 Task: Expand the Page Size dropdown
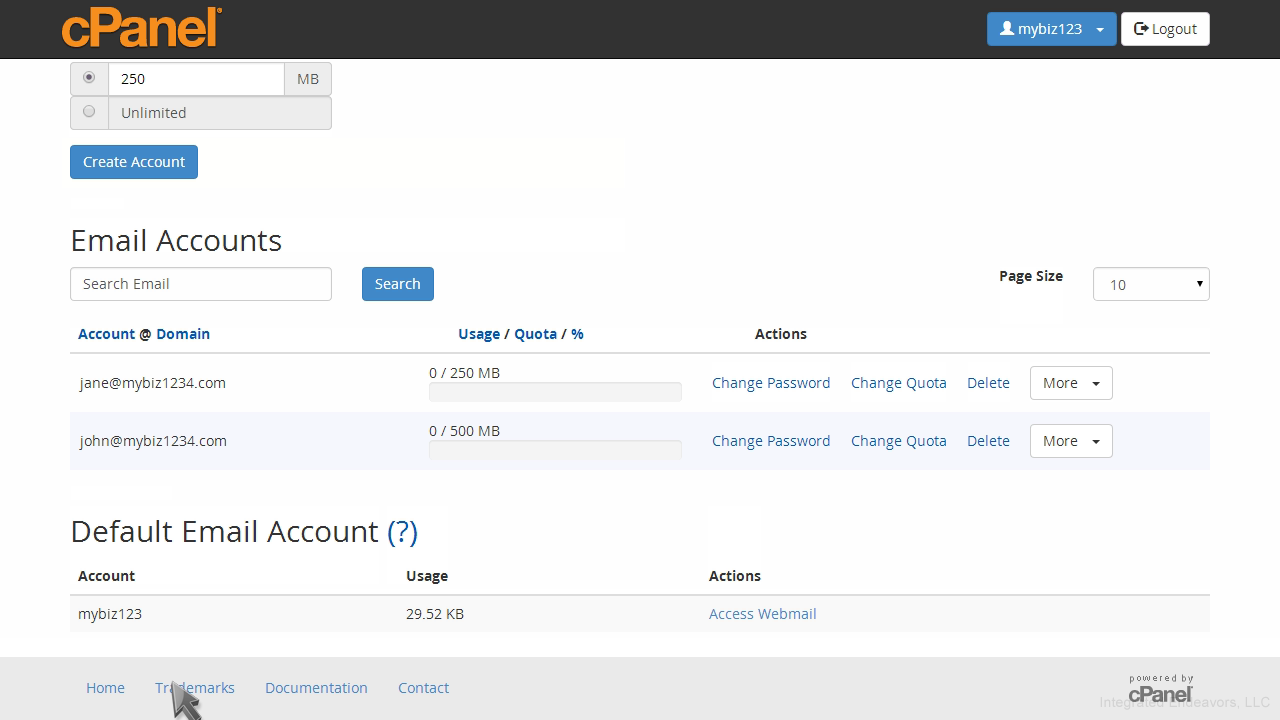click(1150, 284)
